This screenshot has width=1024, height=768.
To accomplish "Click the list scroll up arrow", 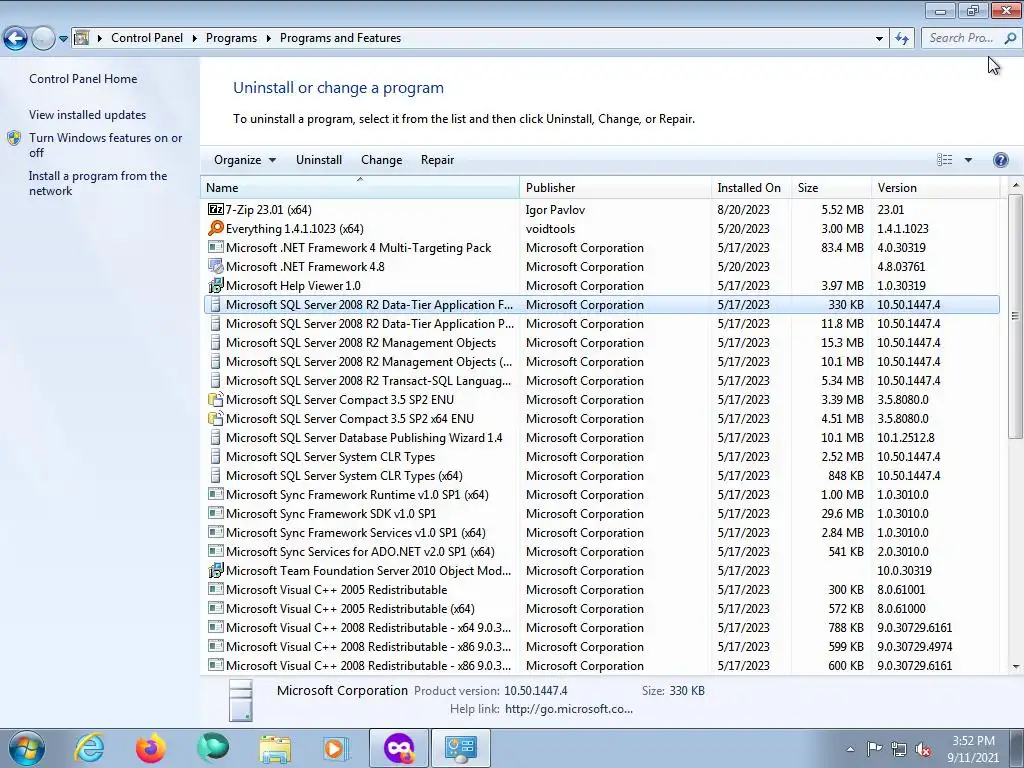I will tap(1016, 185).
